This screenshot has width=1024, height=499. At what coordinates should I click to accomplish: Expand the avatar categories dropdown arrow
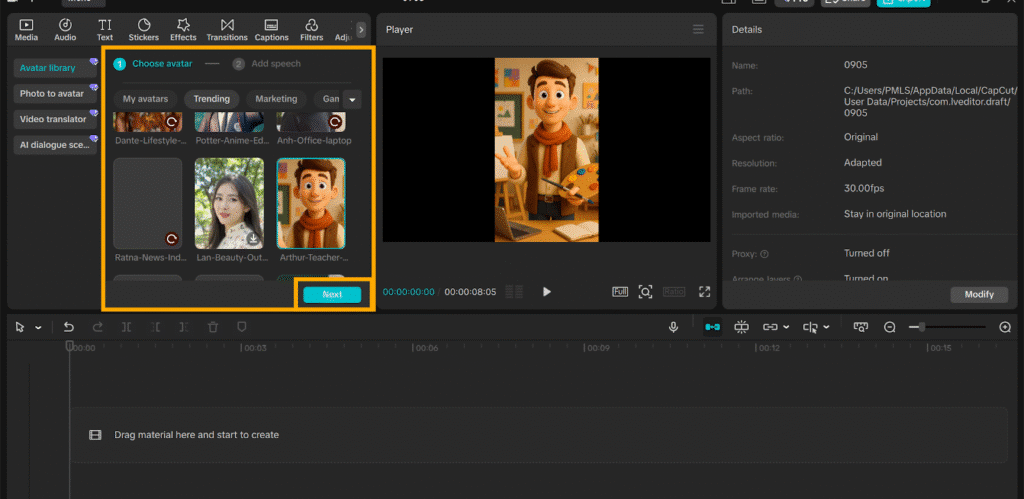(352, 99)
